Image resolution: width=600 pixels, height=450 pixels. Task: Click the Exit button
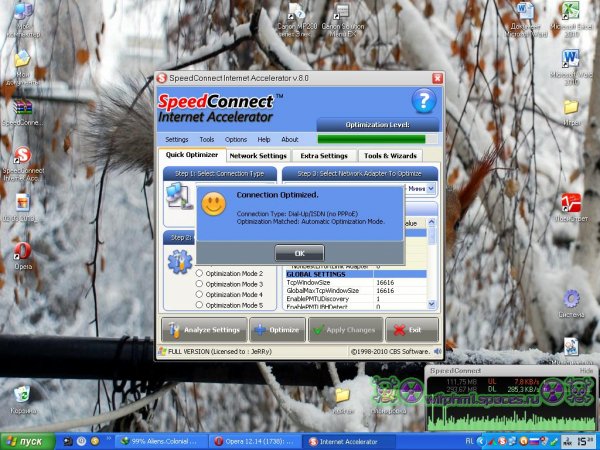412,329
